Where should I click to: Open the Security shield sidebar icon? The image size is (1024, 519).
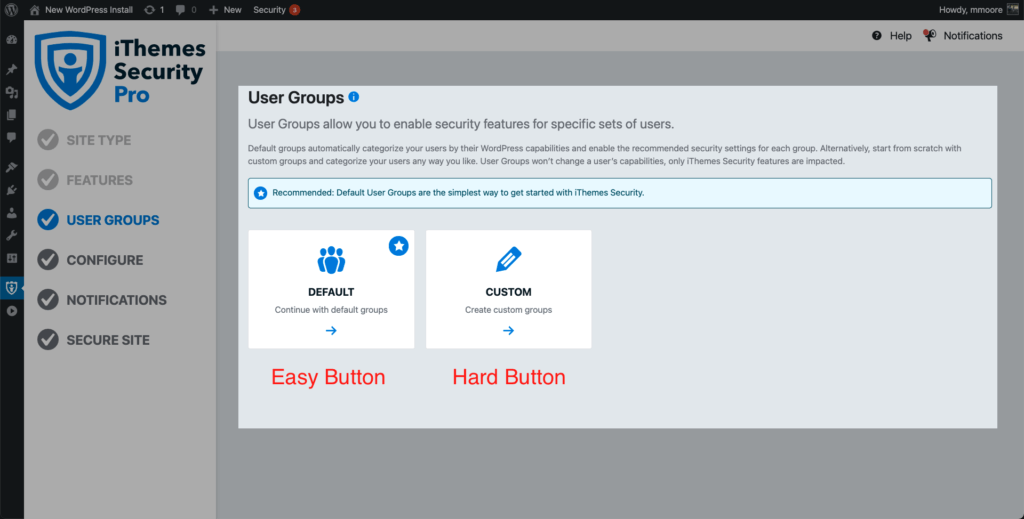coord(11,288)
